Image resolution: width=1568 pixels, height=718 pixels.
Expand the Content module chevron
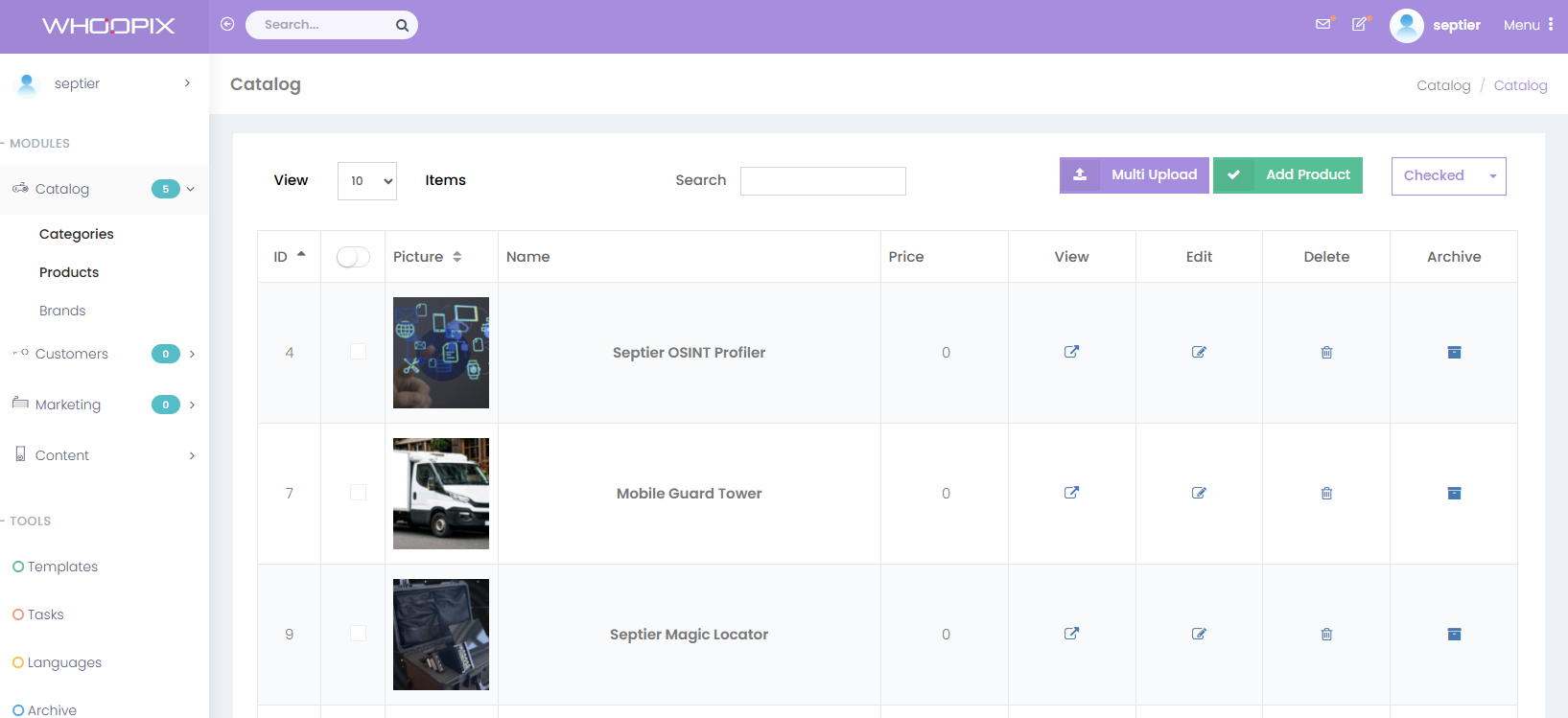(192, 455)
